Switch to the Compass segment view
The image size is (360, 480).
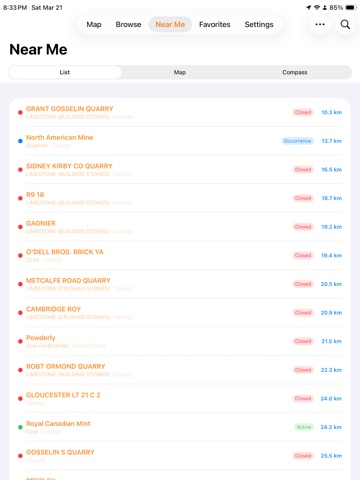(295, 72)
